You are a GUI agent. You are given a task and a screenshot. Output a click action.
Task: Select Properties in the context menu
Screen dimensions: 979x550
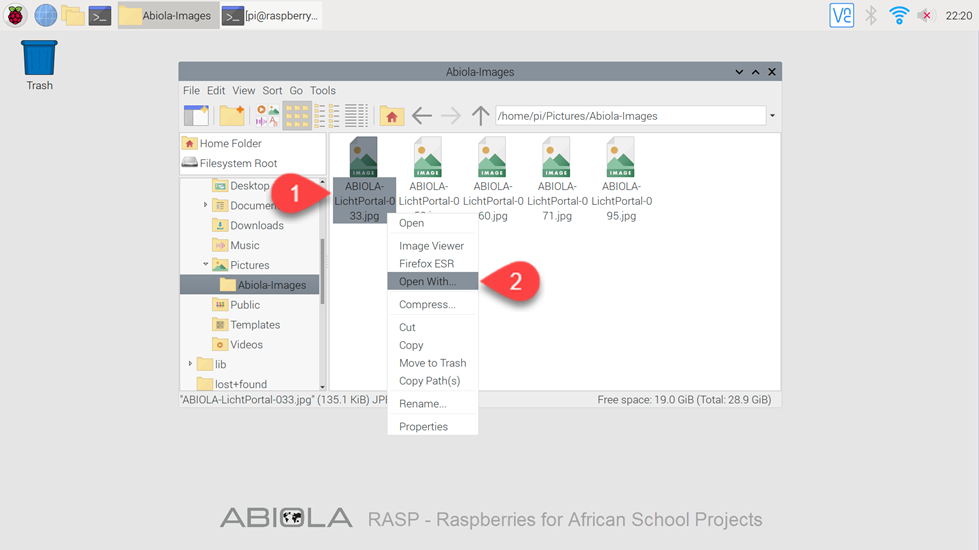pos(423,427)
